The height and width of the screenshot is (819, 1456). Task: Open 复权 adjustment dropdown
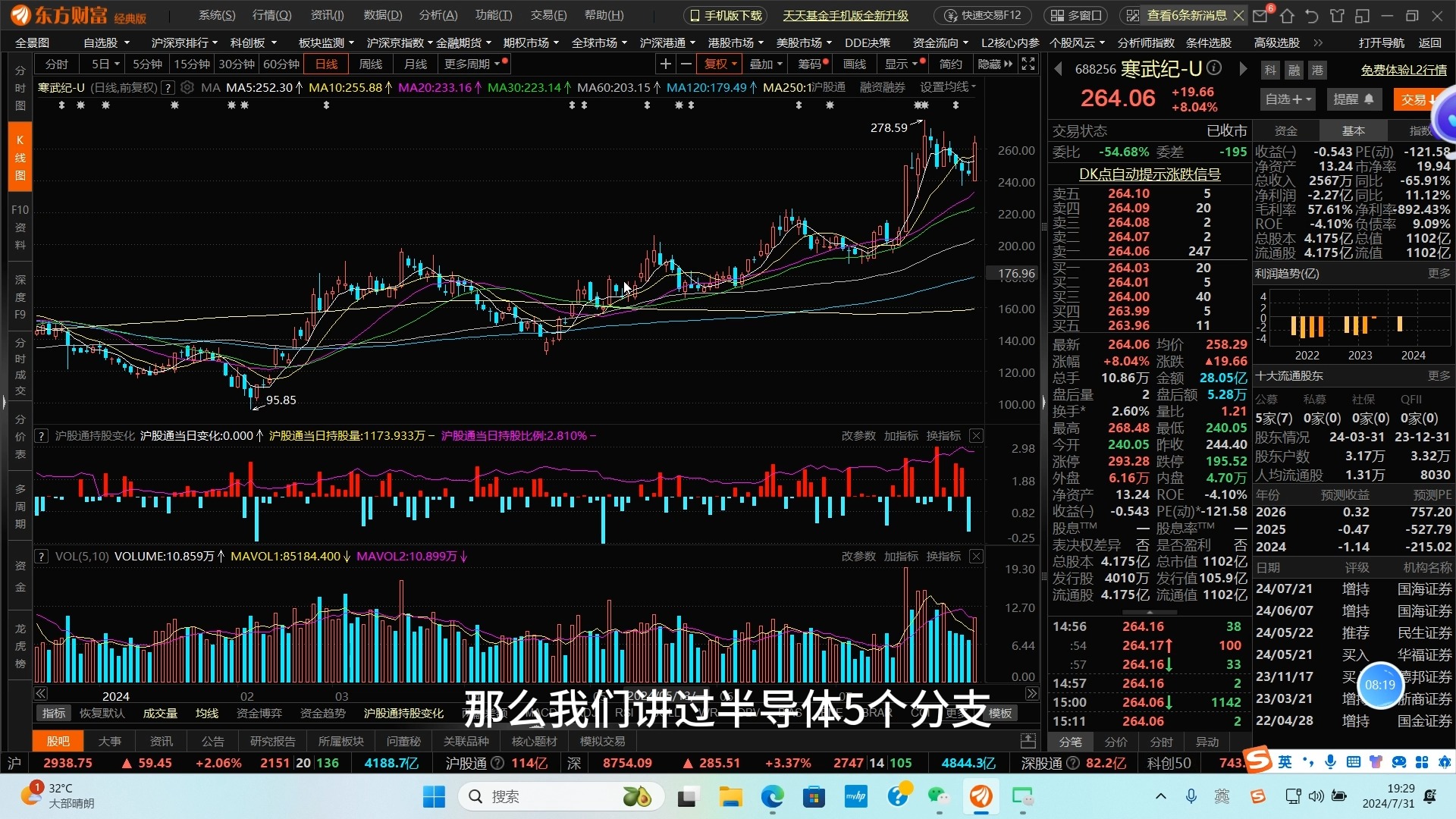[720, 64]
